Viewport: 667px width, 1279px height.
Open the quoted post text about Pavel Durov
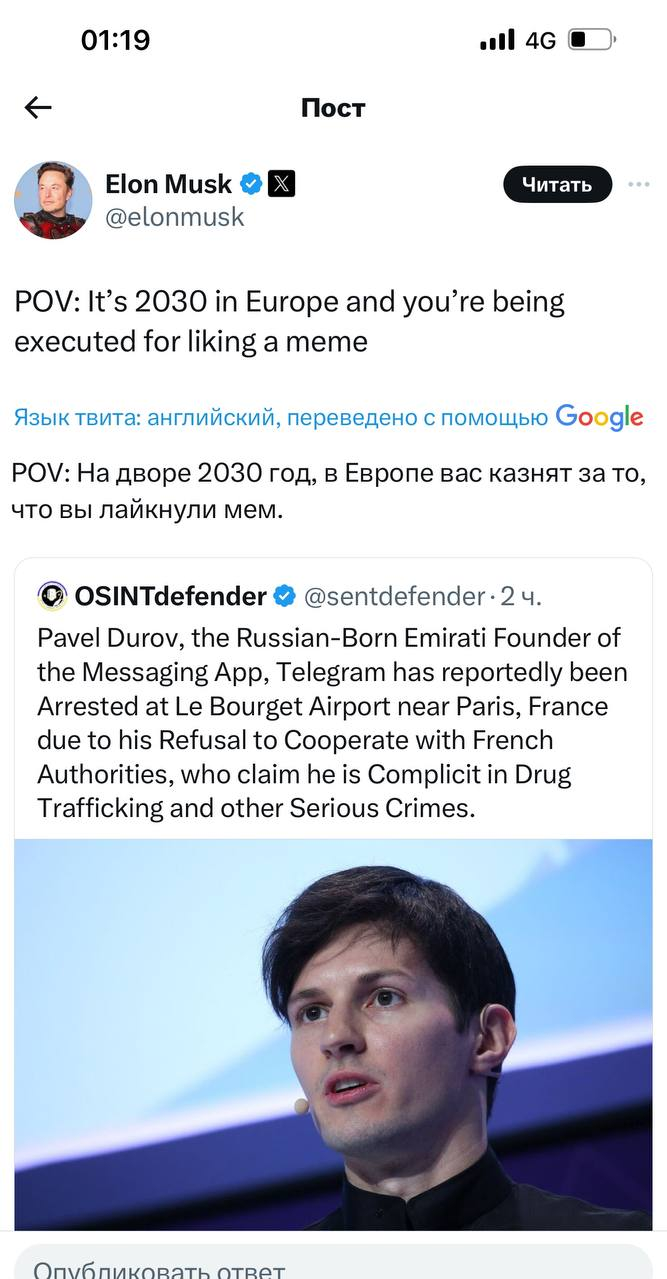click(330, 722)
